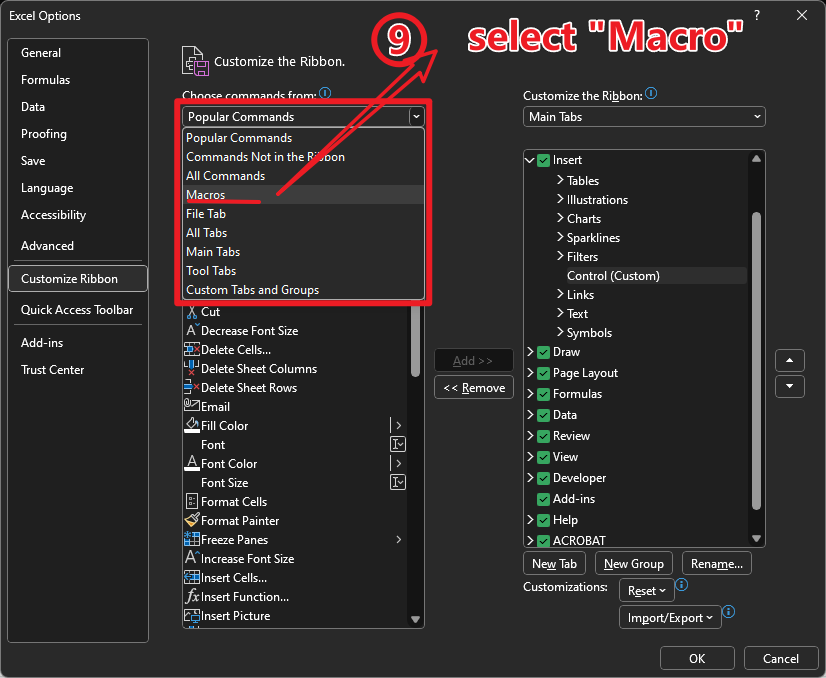
Task: Click the help question mark icon
Action: 757,15
